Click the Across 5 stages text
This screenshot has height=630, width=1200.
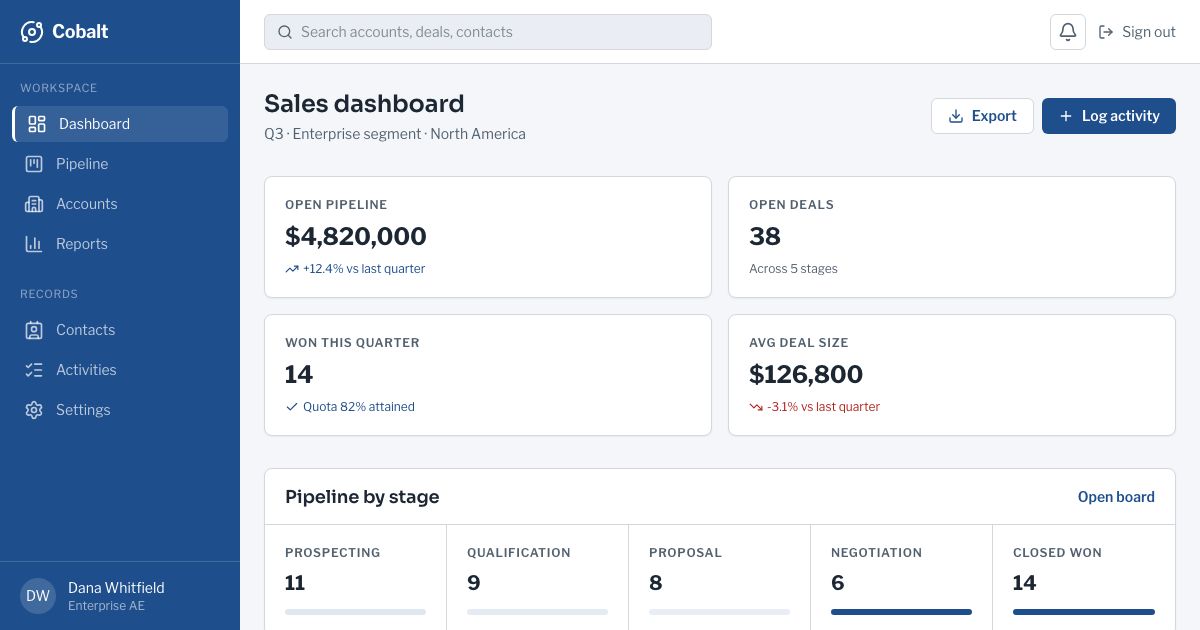793,269
